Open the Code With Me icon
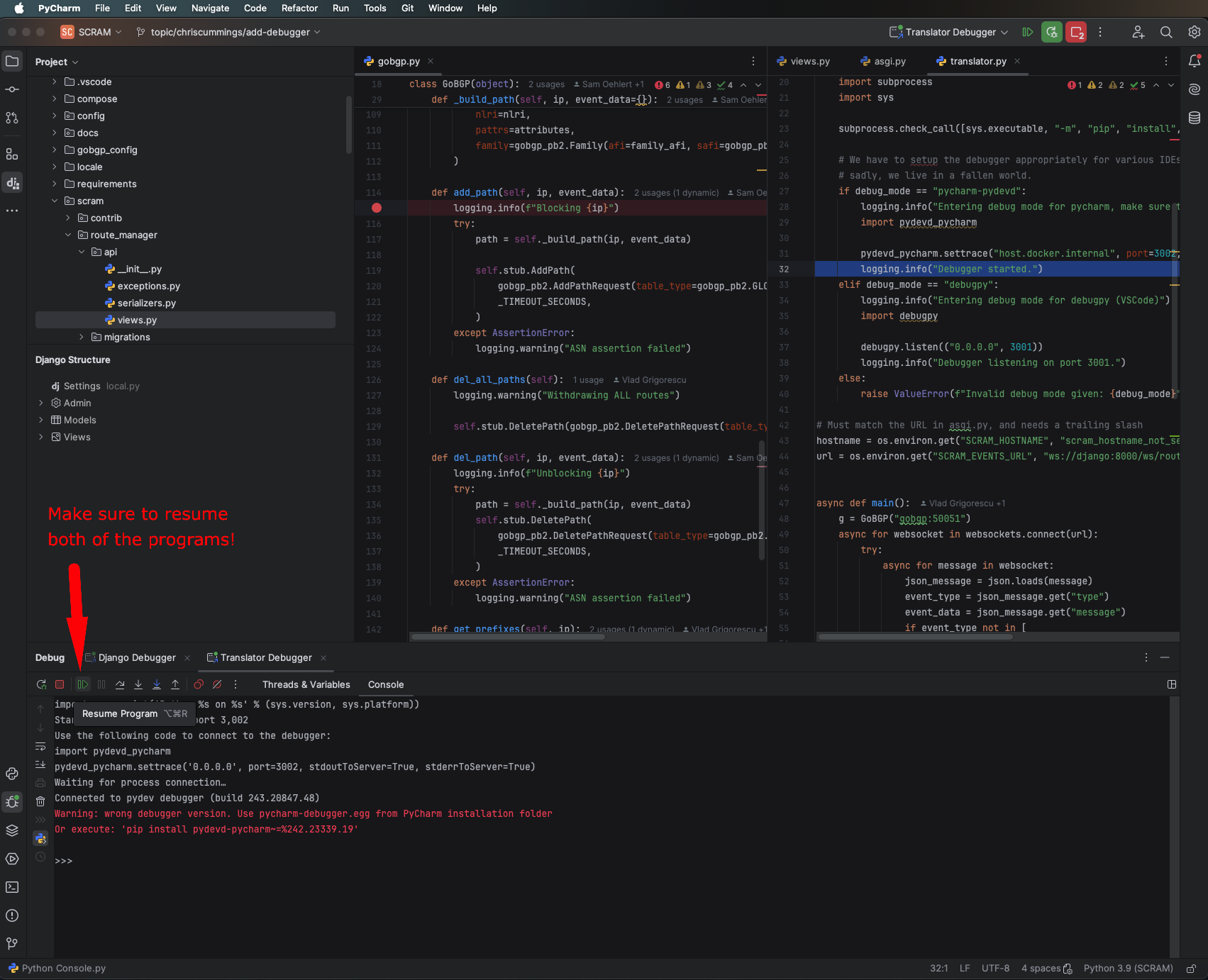This screenshot has height=980, width=1208. click(x=1138, y=32)
